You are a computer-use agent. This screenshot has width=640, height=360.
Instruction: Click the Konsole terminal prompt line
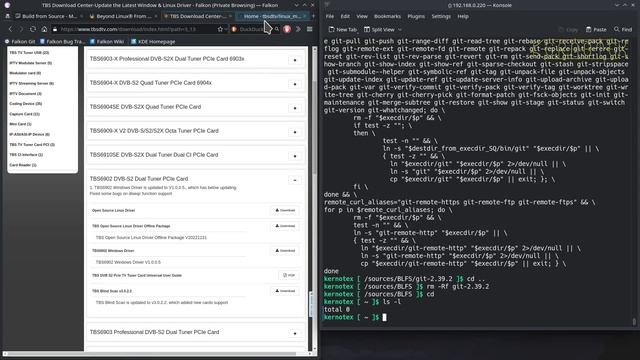point(354,317)
